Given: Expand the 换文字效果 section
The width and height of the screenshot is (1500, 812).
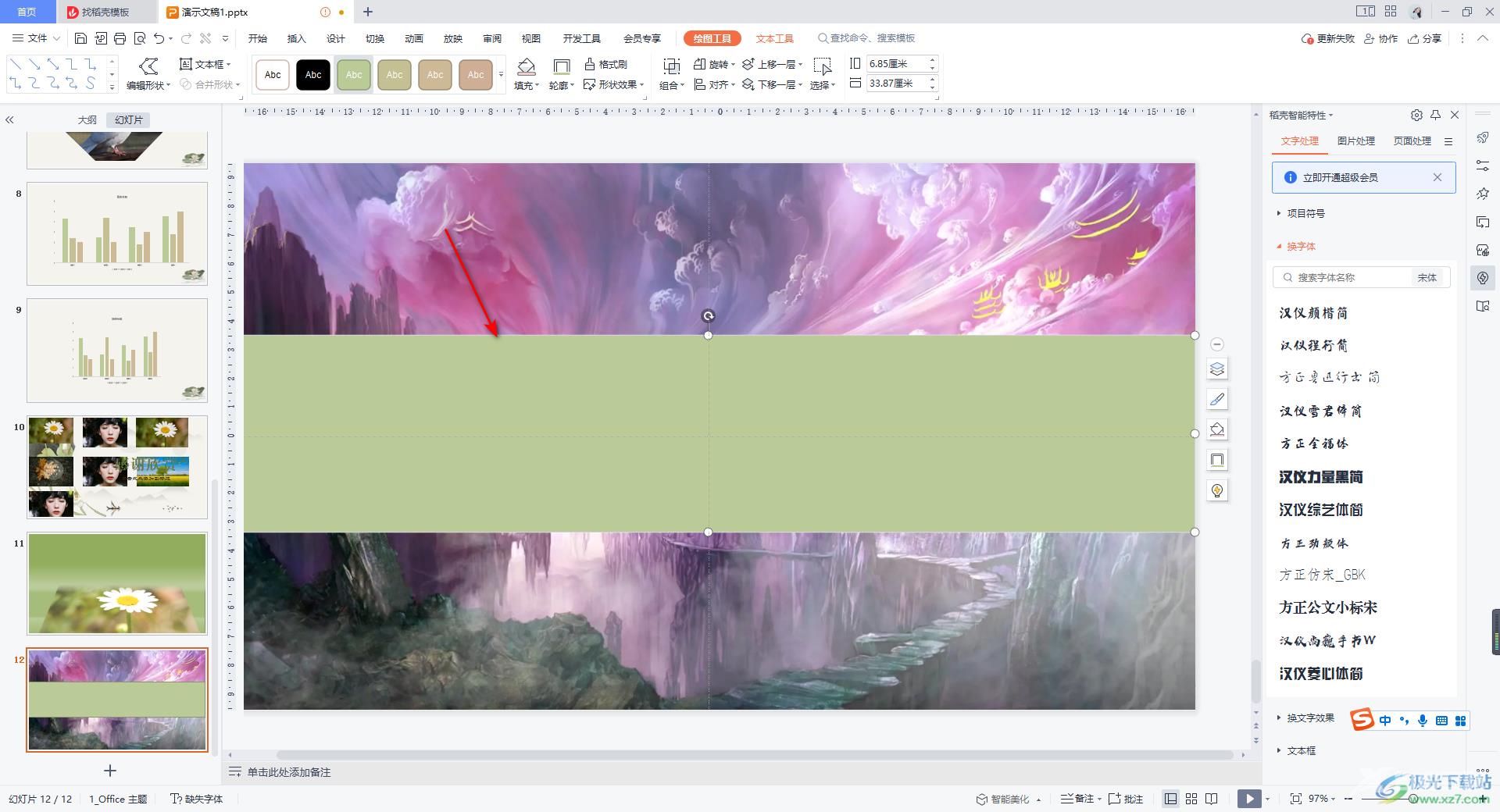Looking at the screenshot, I should 1305,718.
